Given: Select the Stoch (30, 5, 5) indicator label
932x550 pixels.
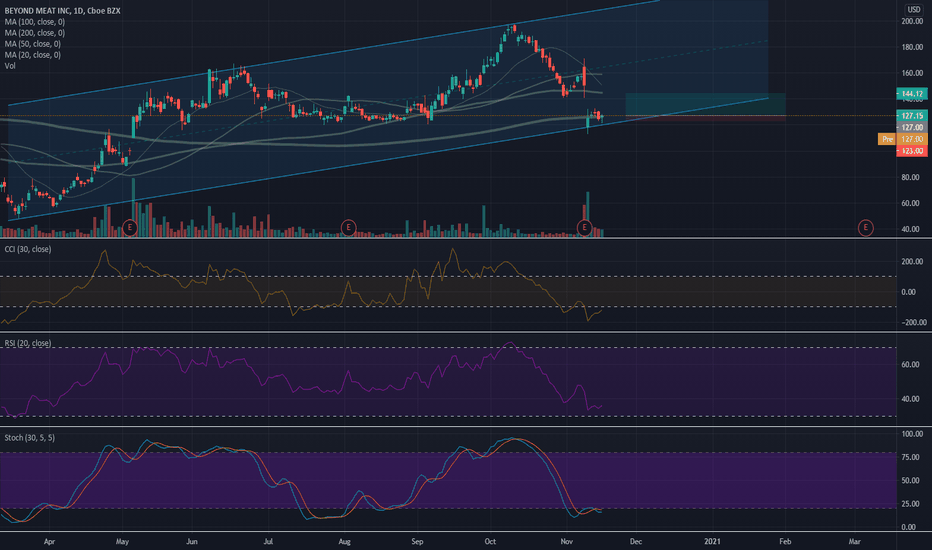Looking at the screenshot, I should coord(30,438).
